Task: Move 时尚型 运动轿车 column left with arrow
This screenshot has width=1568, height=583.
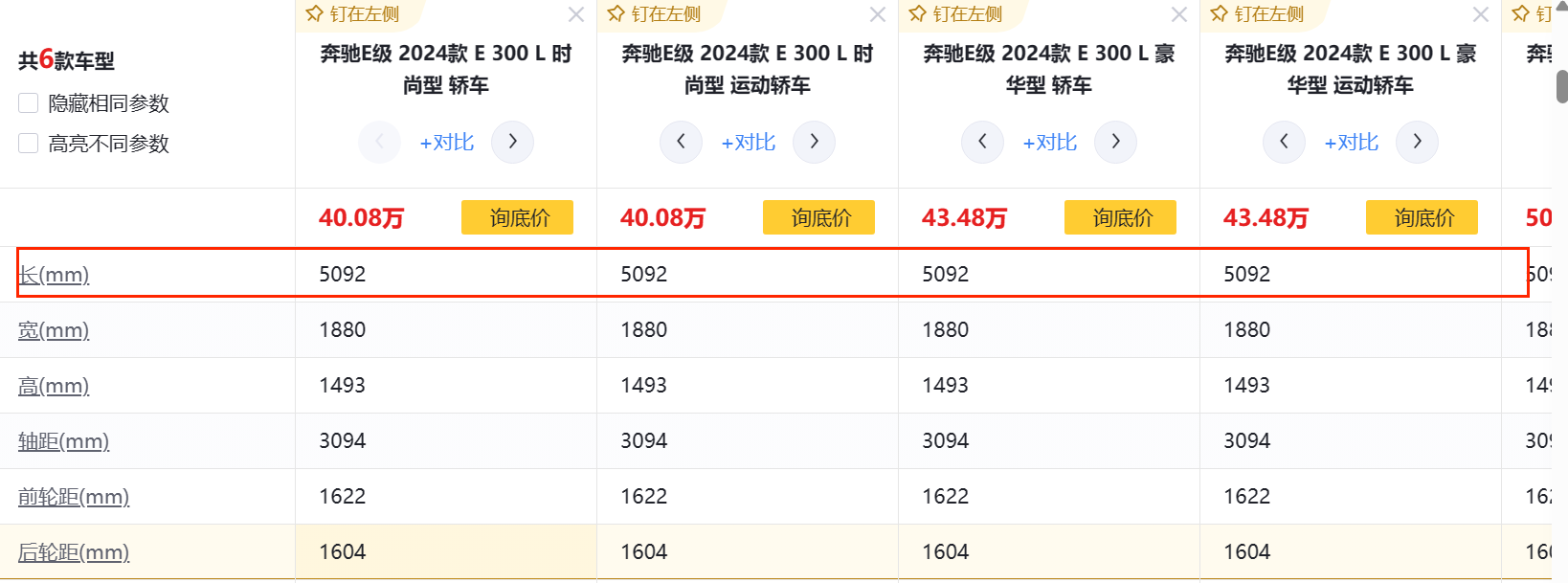Action: point(681,142)
